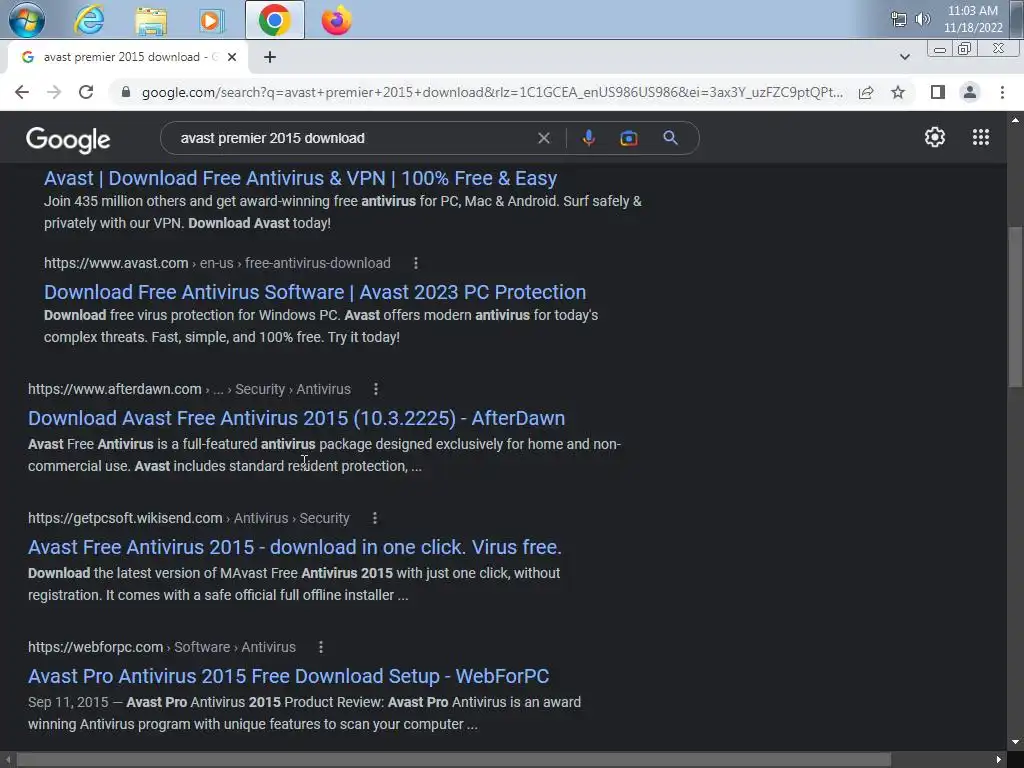Open 'Avast Pro Antivirus 2015 Free Download Setup' link
Viewport: 1024px width, 768px height.
[288, 676]
